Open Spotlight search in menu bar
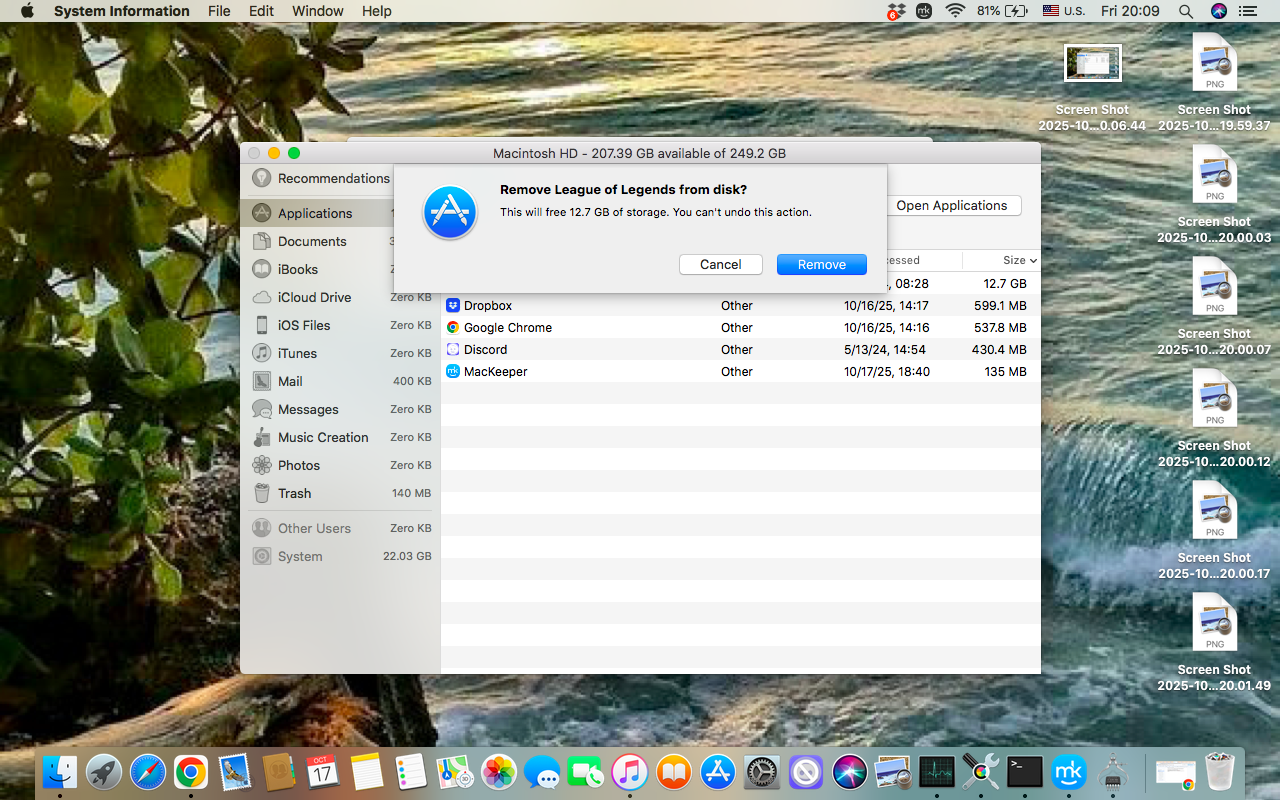Screen dimensions: 1280x800 click(1185, 11)
